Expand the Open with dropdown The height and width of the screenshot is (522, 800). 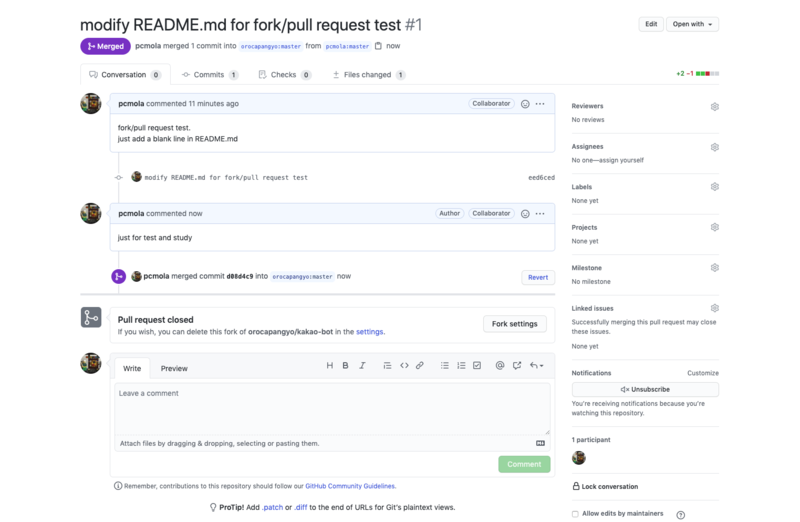point(692,24)
